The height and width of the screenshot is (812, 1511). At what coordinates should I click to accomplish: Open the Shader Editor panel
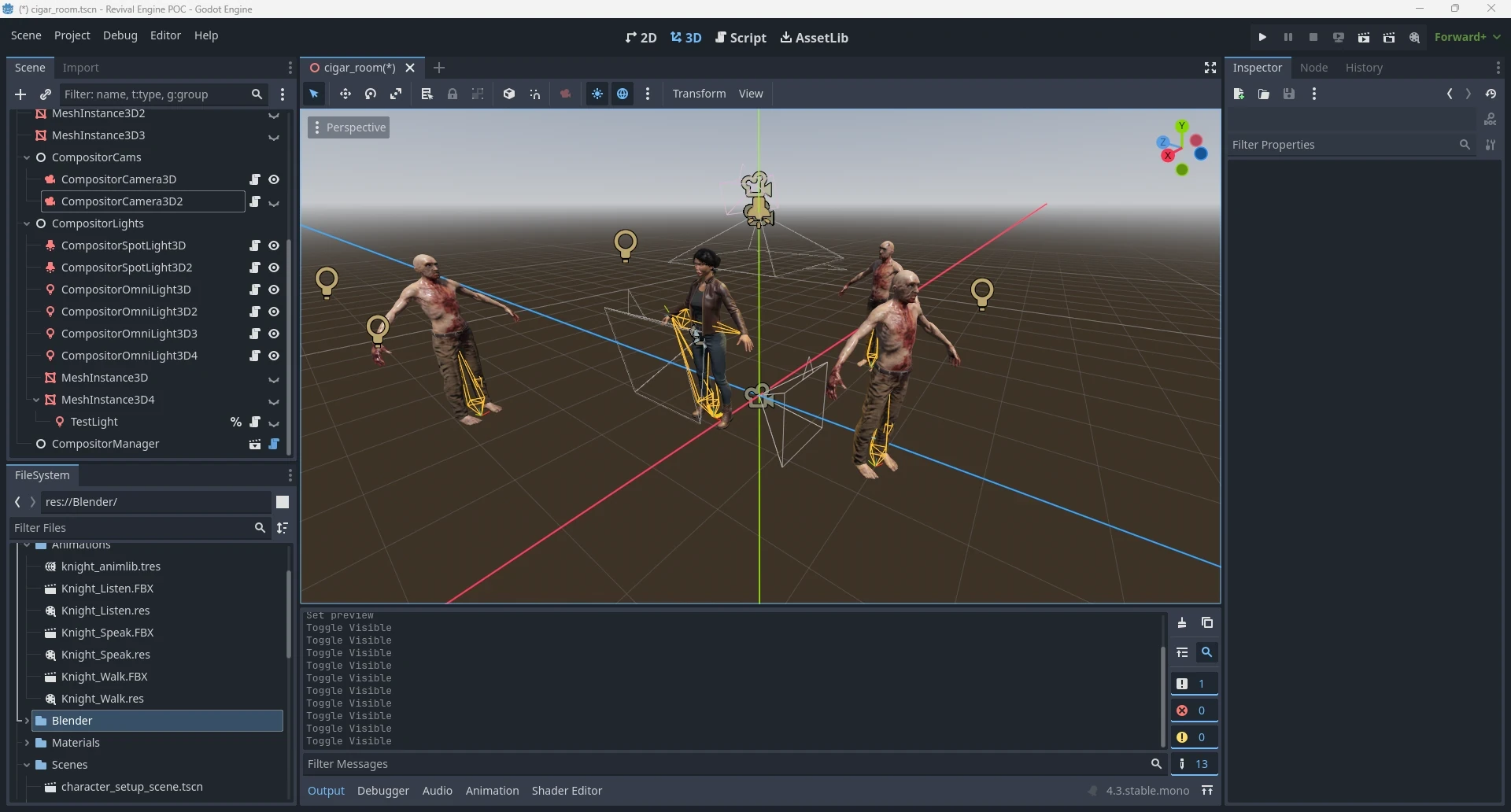[567, 791]
